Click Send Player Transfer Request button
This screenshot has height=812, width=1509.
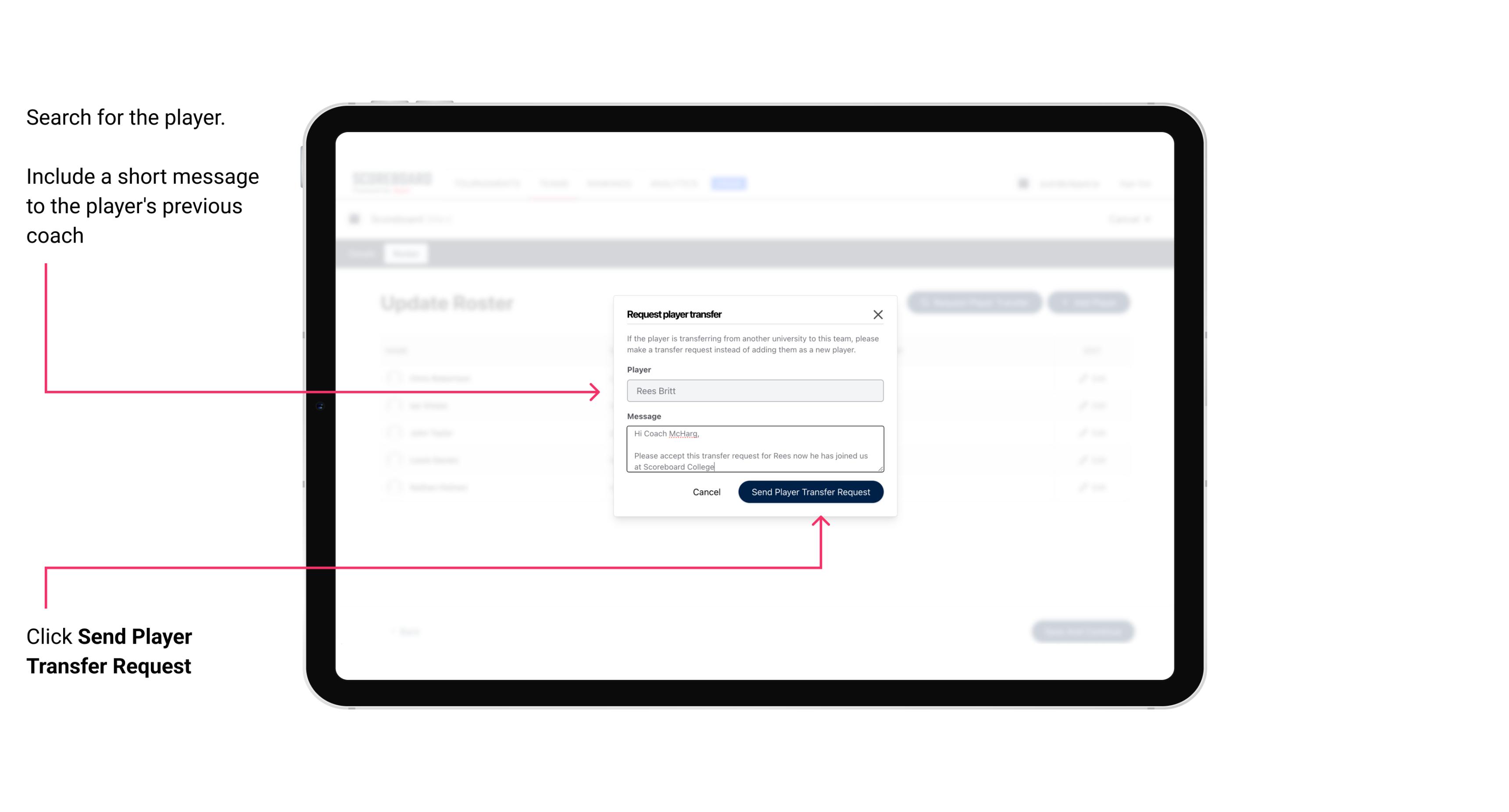click(811, 491)
